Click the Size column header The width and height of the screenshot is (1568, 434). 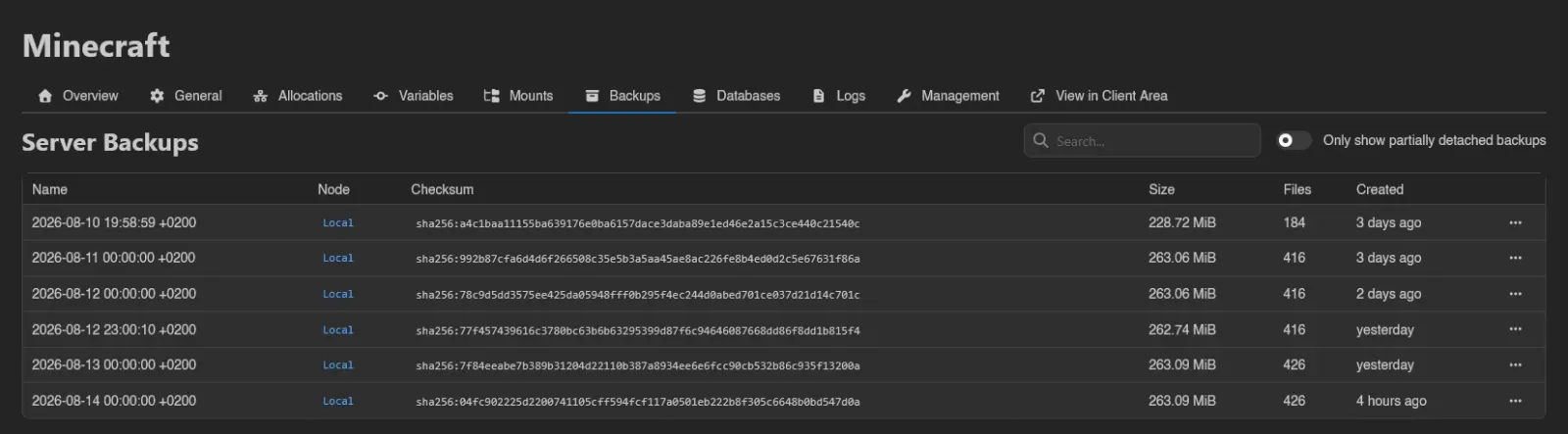pyautogui.click(x=1161, y=189)
